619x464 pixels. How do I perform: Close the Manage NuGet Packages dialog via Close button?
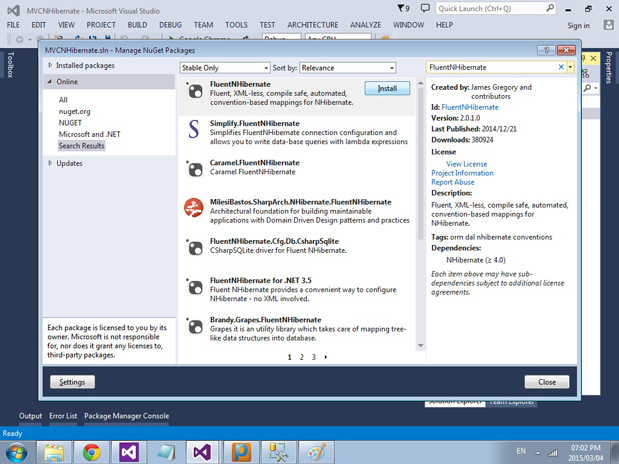click(x=547, y=382)
